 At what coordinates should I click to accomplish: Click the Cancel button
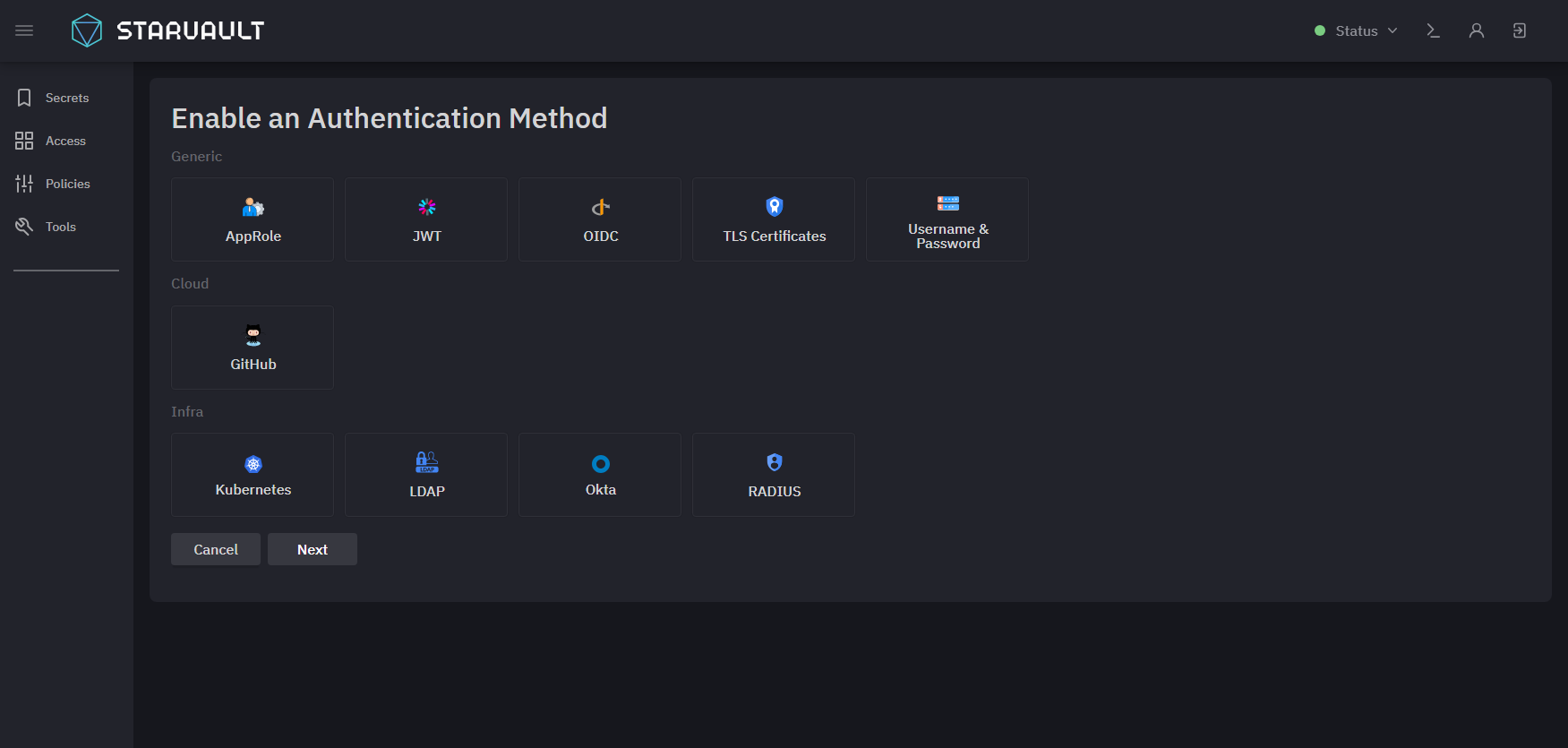pos(216,549)
